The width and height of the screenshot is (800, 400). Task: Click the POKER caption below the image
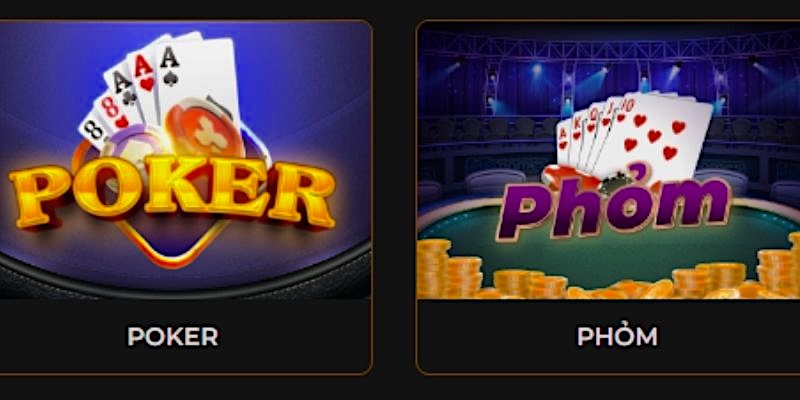pyautogui.click(x=173, y=336)
